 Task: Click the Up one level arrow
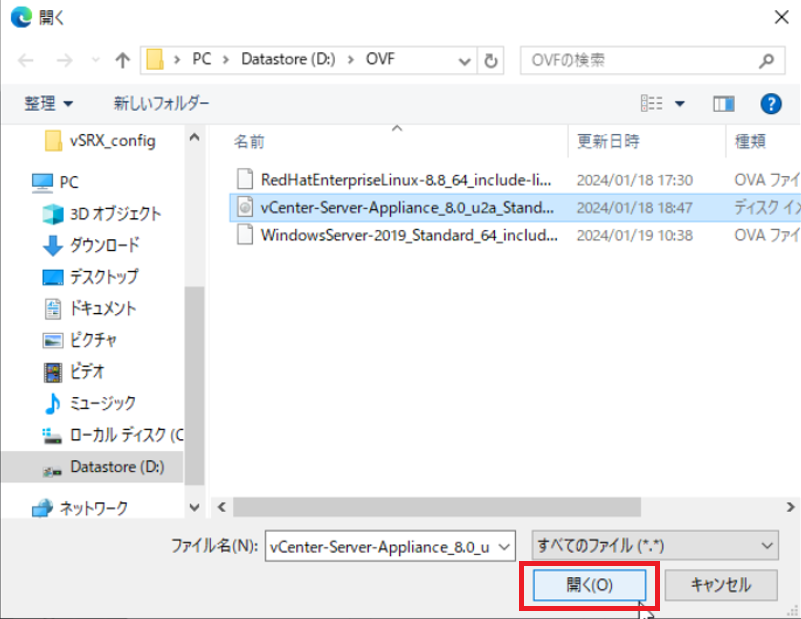click(x=122, y=60)
